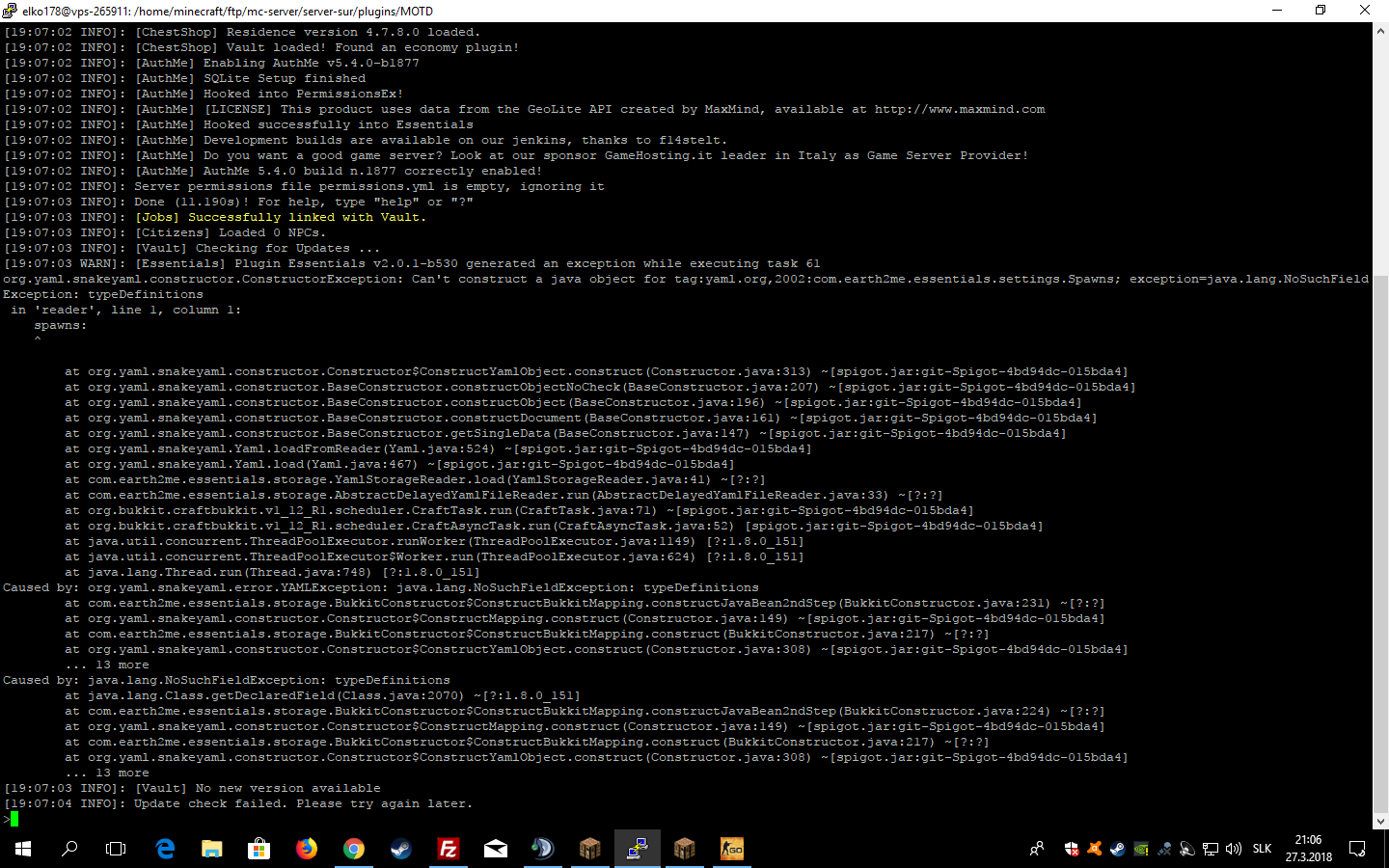Open the People tray icon

pos(1037,849)
